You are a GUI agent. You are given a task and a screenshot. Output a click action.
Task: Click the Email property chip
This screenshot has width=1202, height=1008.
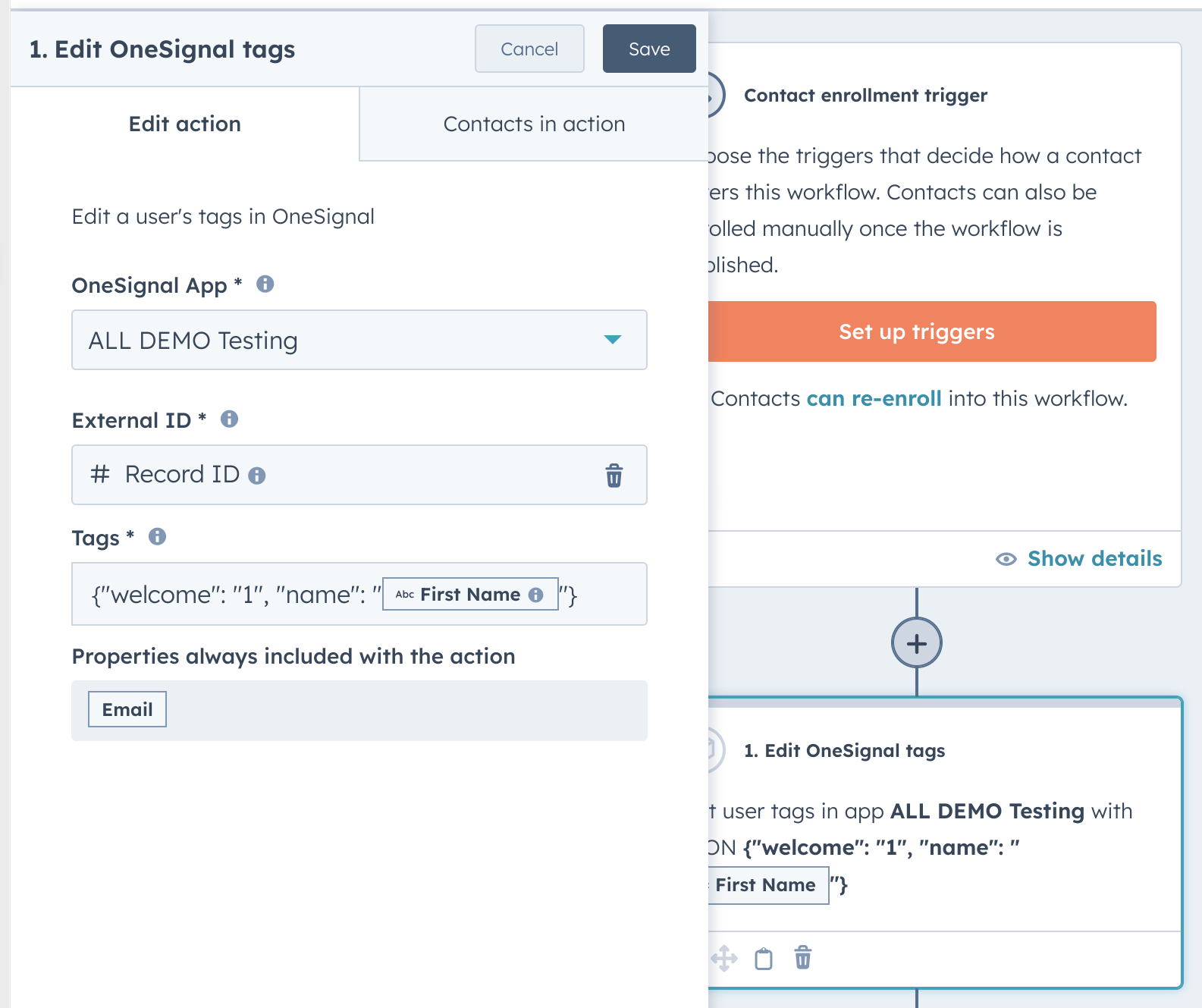click(x=127, y=709)
